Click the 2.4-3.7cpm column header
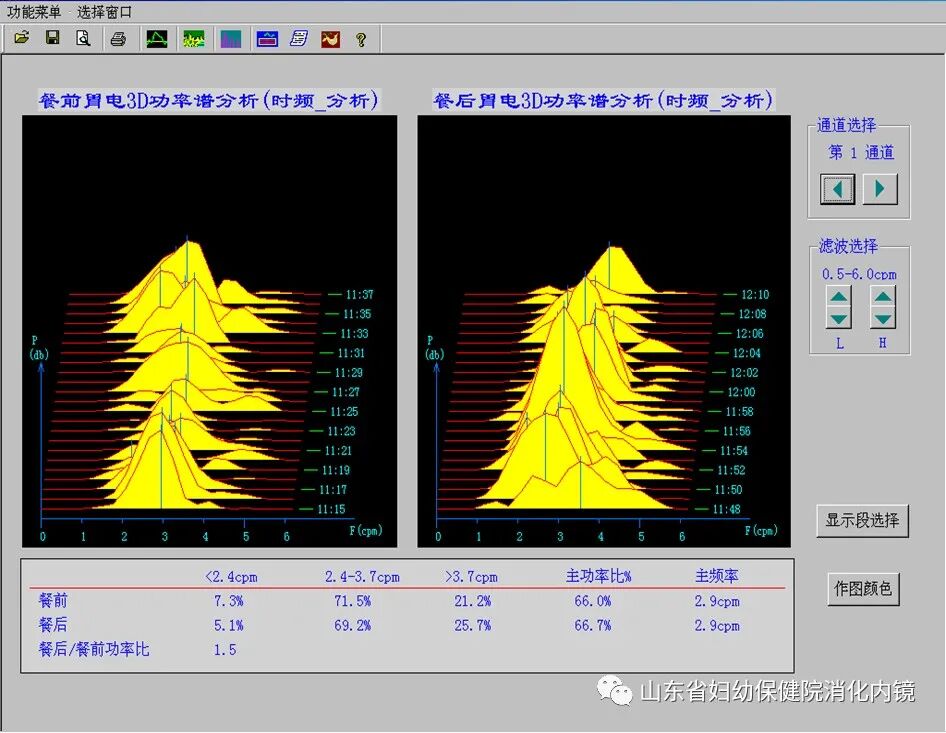Viewport: 946px width, 733px height. [x=362, y=577]
